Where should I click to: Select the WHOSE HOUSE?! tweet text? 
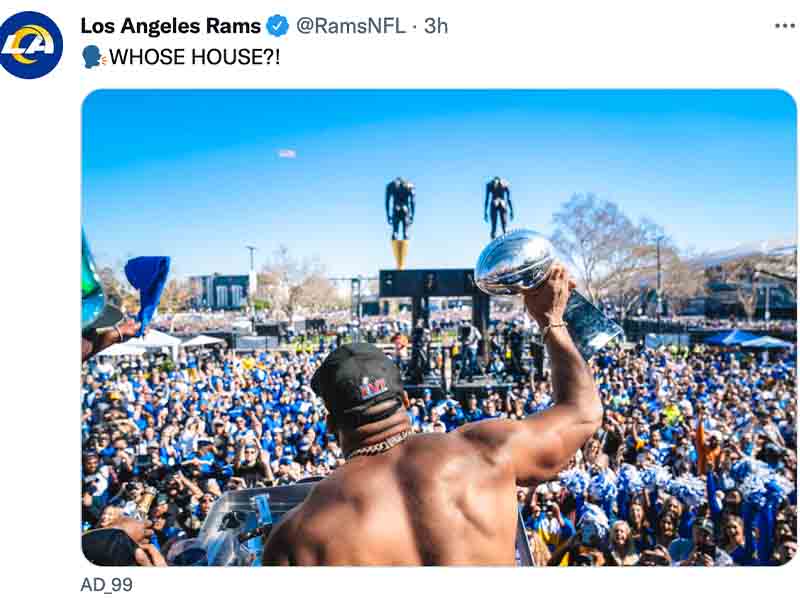click(194, 57)
